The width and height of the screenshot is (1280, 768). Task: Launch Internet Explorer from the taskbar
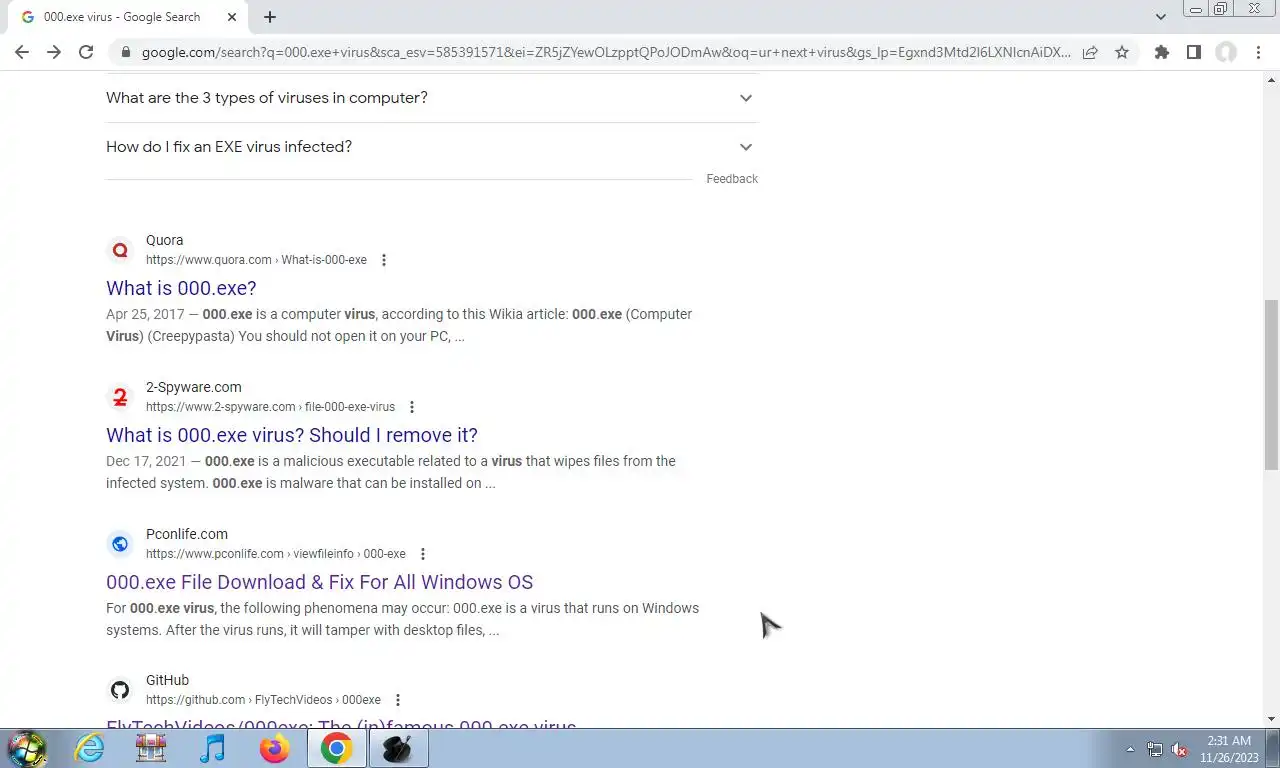tap(89, 748)
